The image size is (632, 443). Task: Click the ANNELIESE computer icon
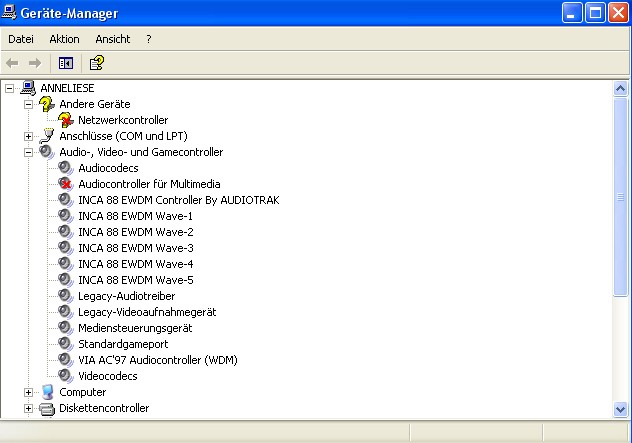tap(28, 88)
